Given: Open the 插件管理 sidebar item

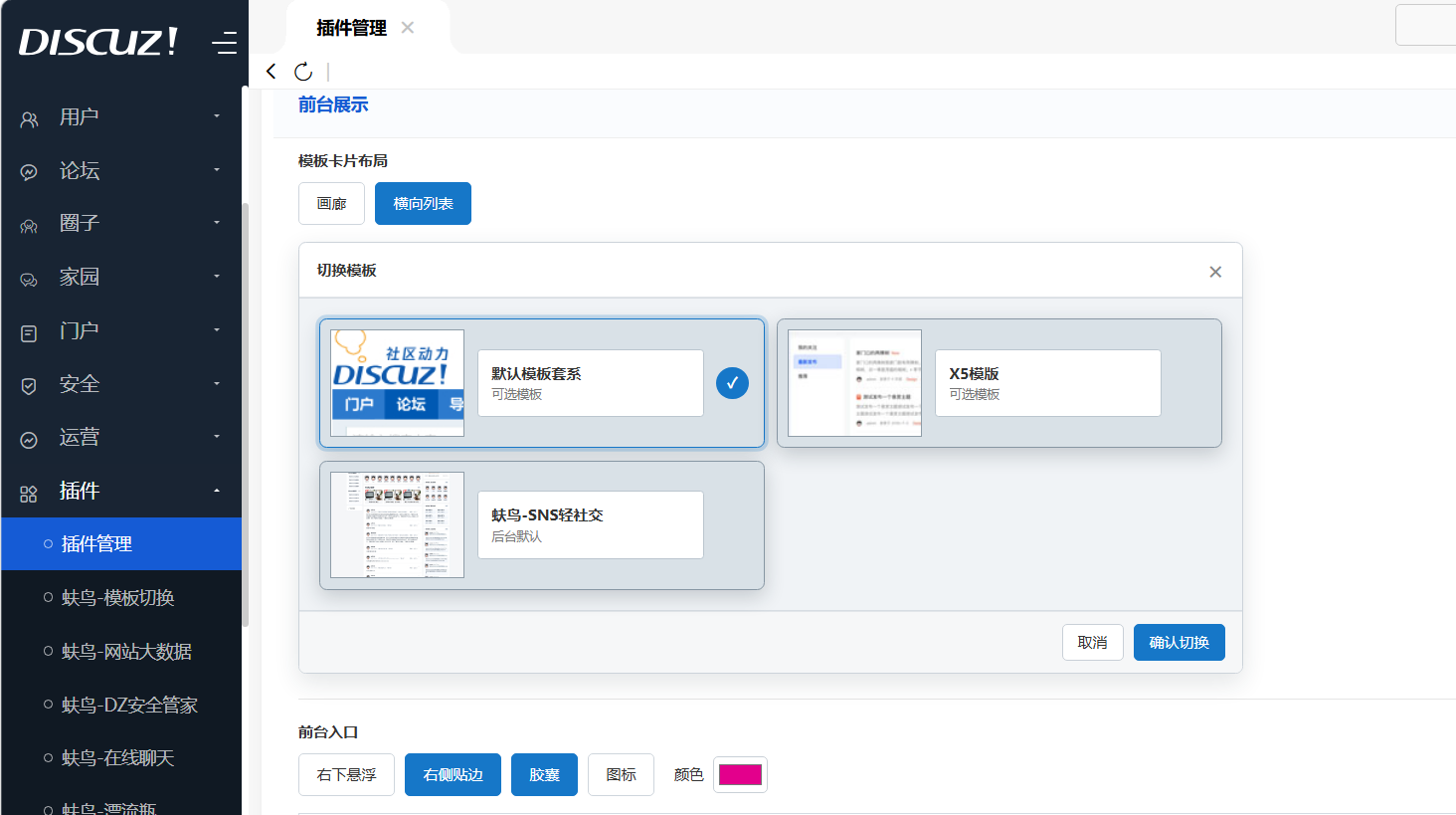Looking at the screenshot, I should [121, 544].
